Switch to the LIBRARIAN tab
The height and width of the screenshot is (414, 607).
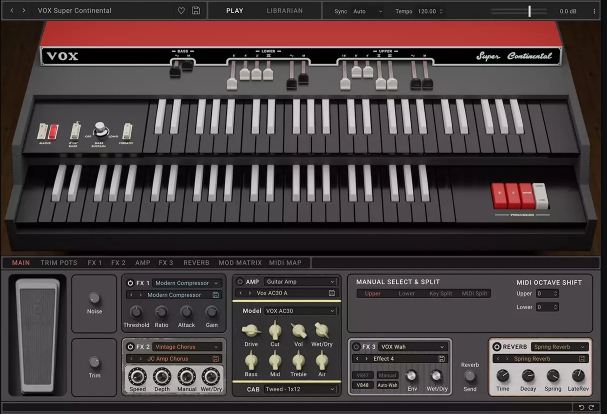point(285,11)
